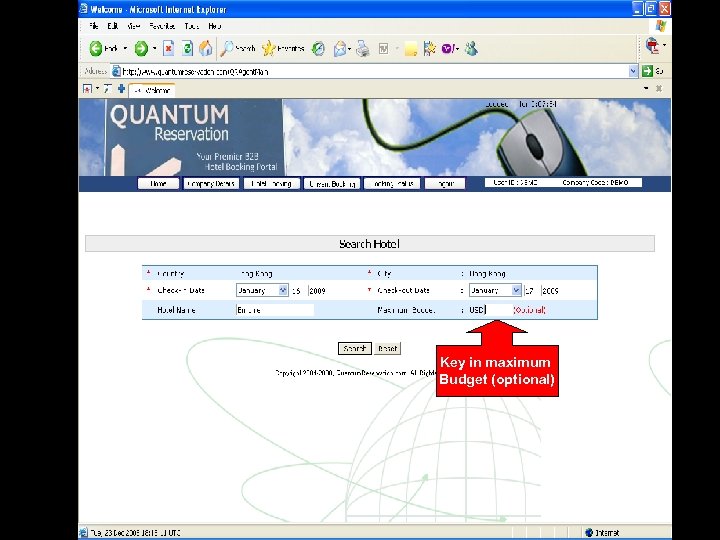This screenshot has width=720, height=540.
Task: Click the Favorites Center star icon
Action: click(87, 89)
